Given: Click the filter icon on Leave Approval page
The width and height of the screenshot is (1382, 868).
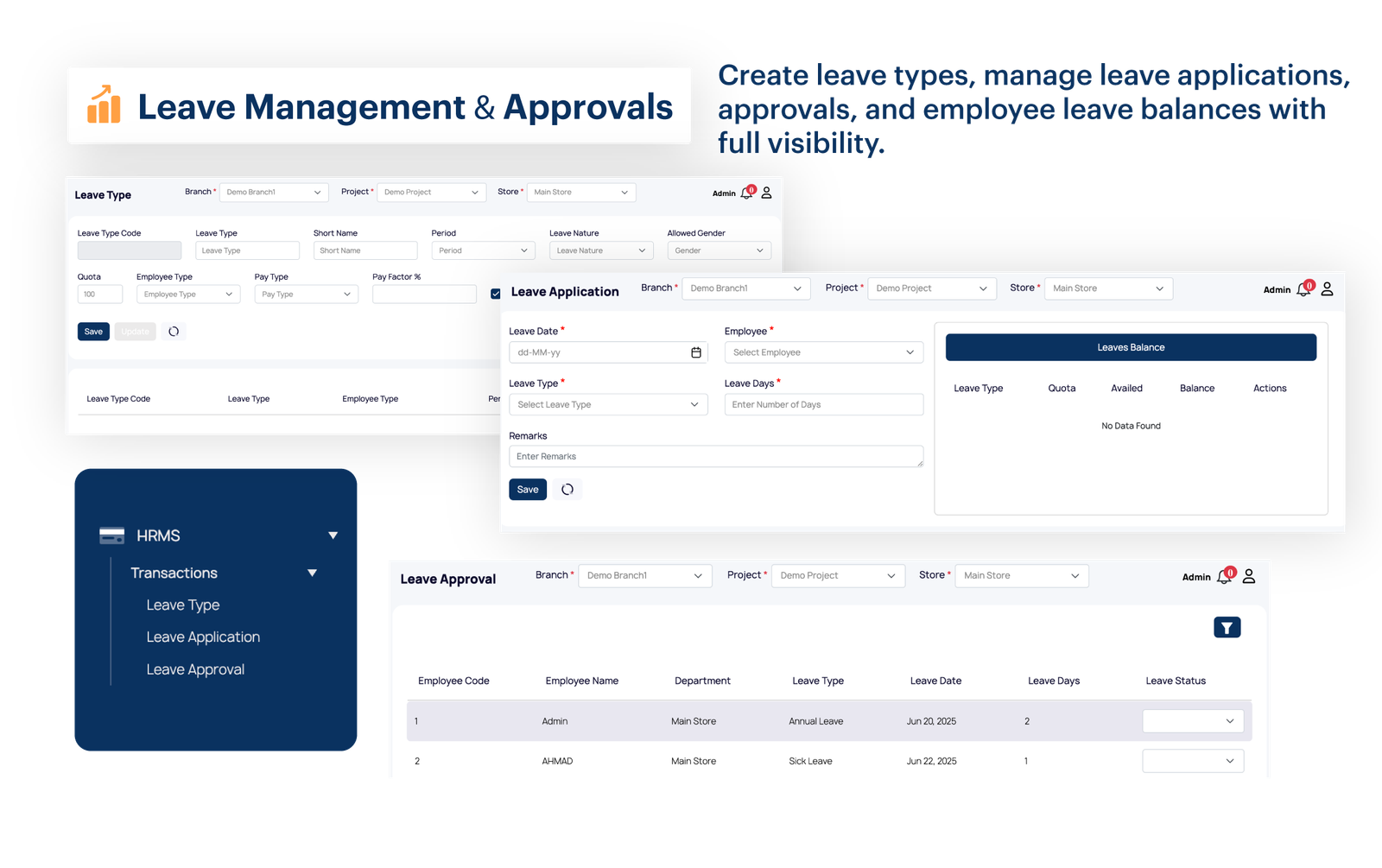Looking at the screenshot, I should [1227, 627].
